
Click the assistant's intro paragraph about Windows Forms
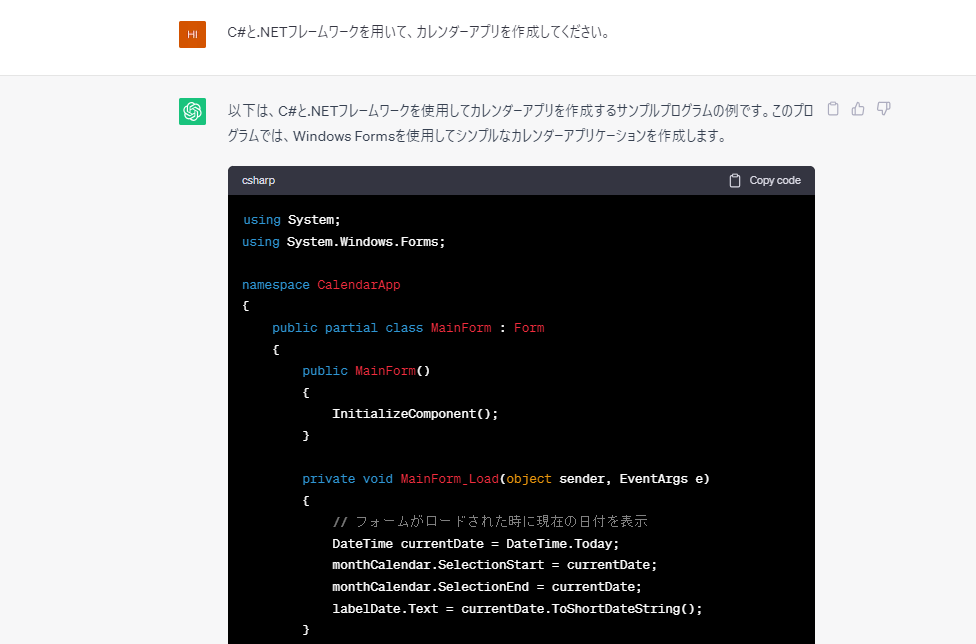point(520,123)
